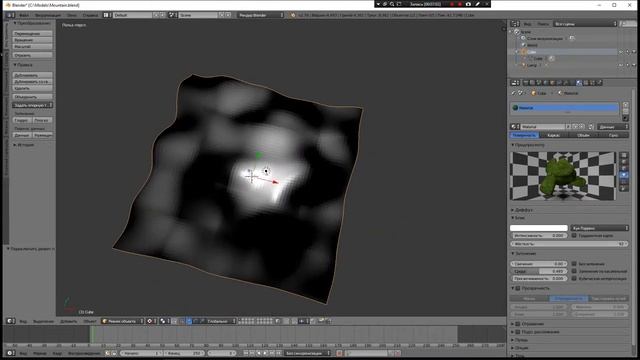Viewport: 640px width, 360px height.
Task: Expand the Диффуз panel
Action: point(522,210)
